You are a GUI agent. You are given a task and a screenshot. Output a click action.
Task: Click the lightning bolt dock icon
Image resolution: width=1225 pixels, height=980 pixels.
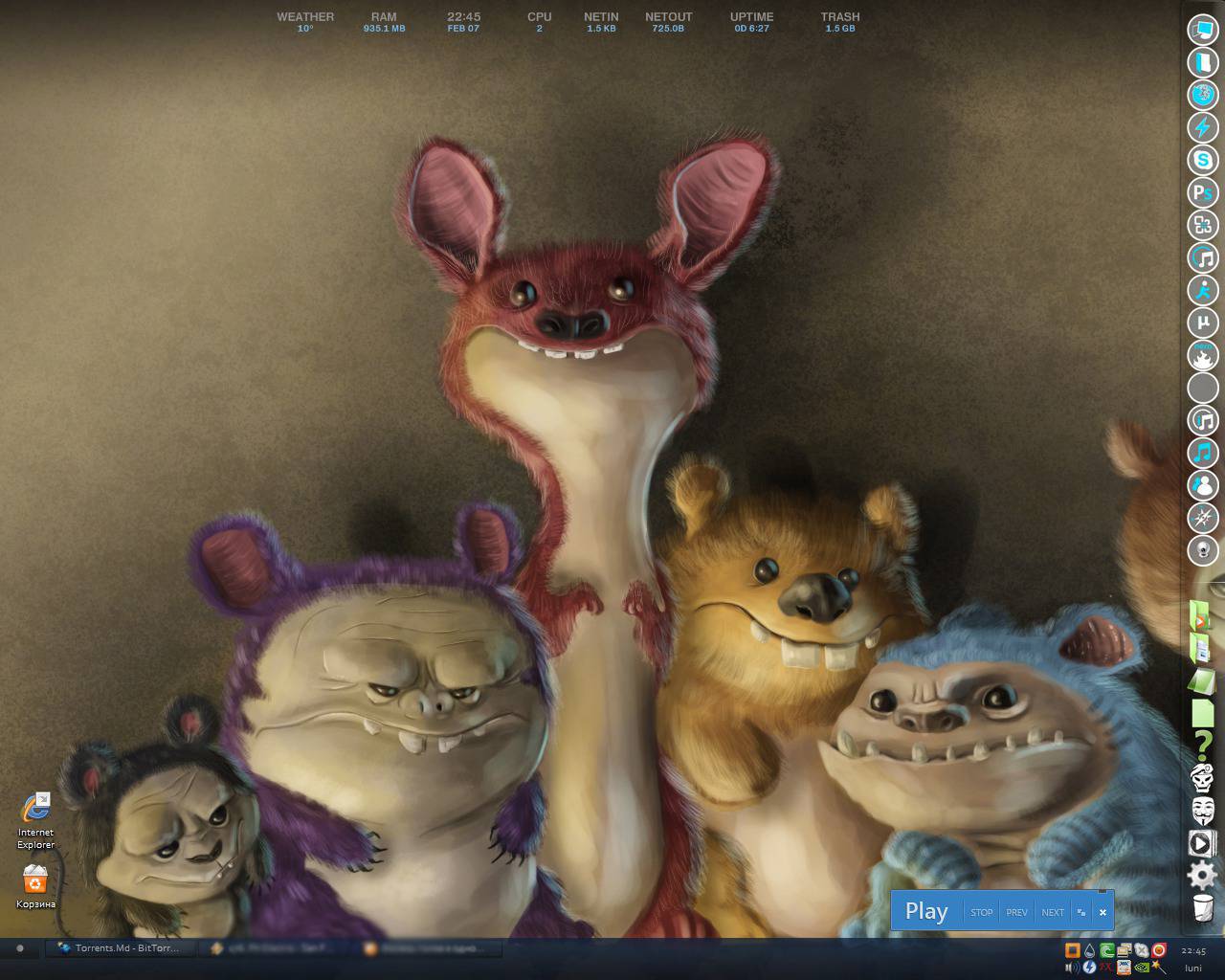(1203, 127)
